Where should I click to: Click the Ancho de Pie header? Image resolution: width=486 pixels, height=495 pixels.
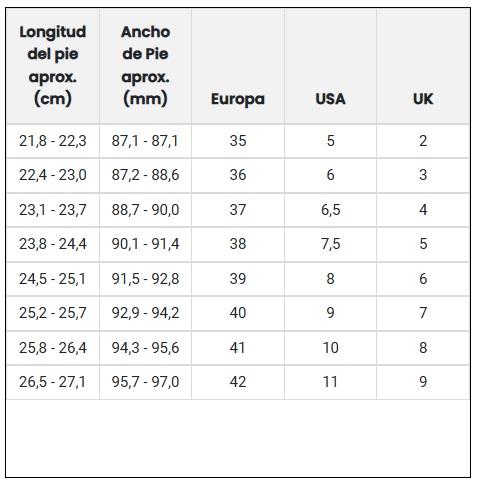(x=145, y=66)
